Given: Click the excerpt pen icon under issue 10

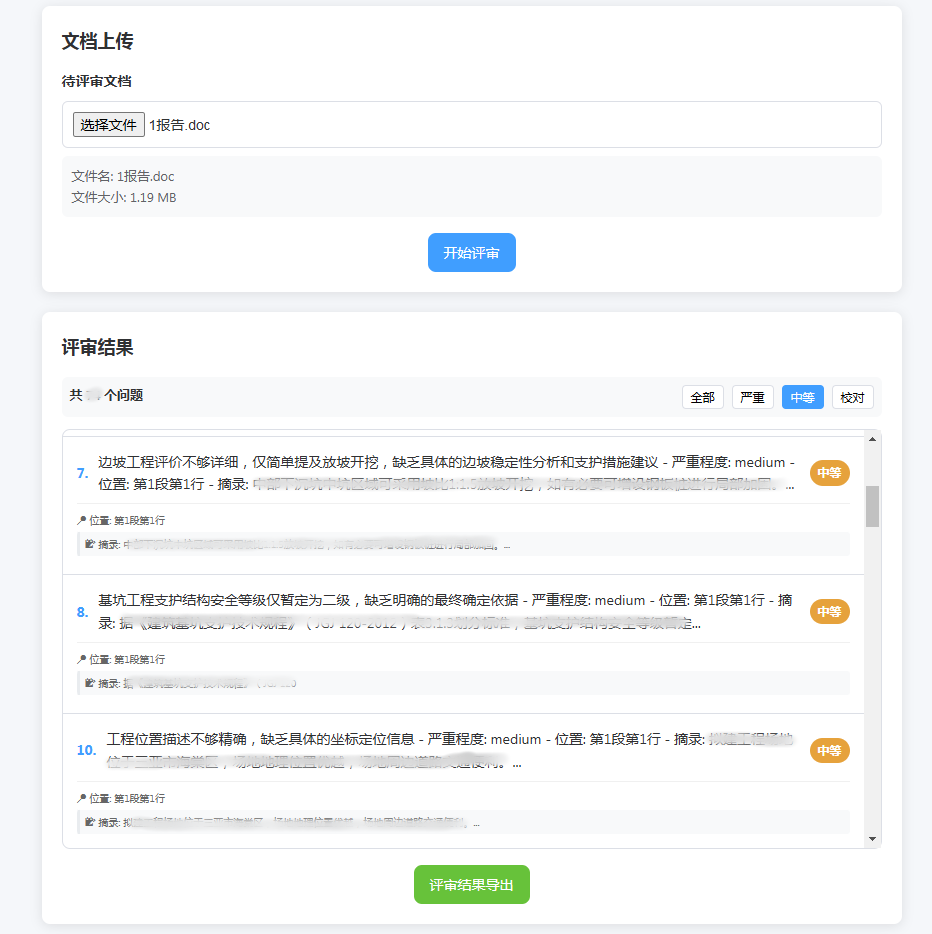Looking at the screenshot, I should (x=89, y=821).
